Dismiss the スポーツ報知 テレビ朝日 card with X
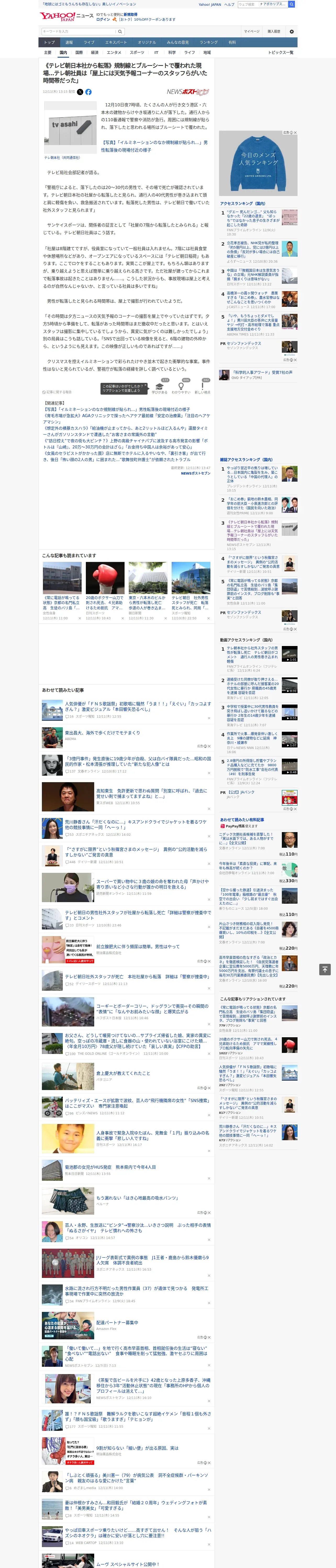Viewport: 336px width, 1568px height. pyautogui.click(x=208, y=618)
